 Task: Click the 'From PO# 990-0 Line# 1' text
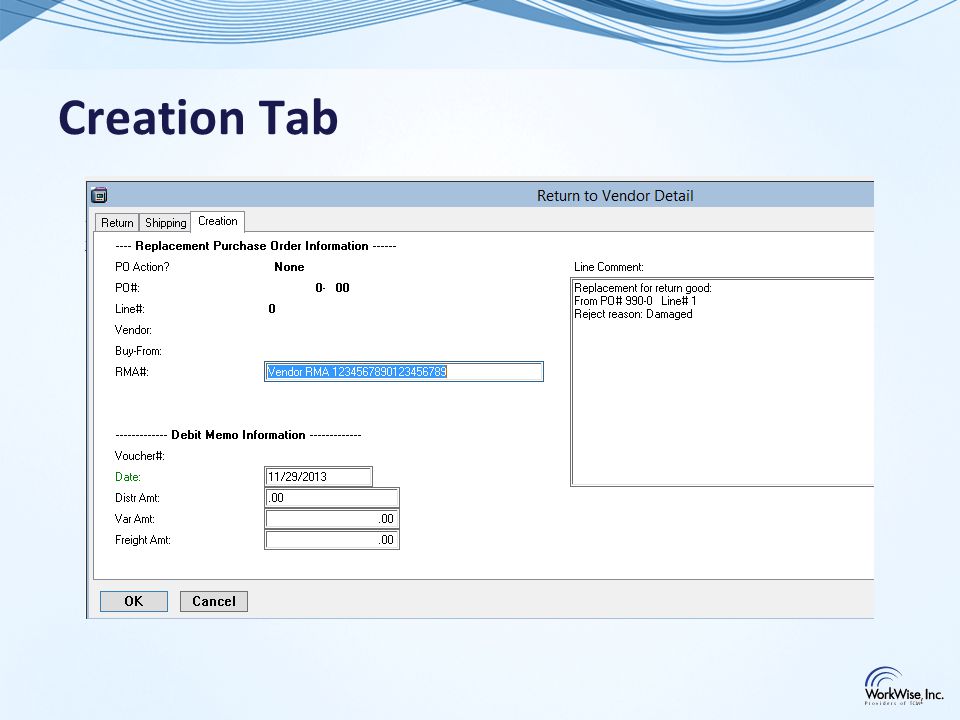click(635, 301)
